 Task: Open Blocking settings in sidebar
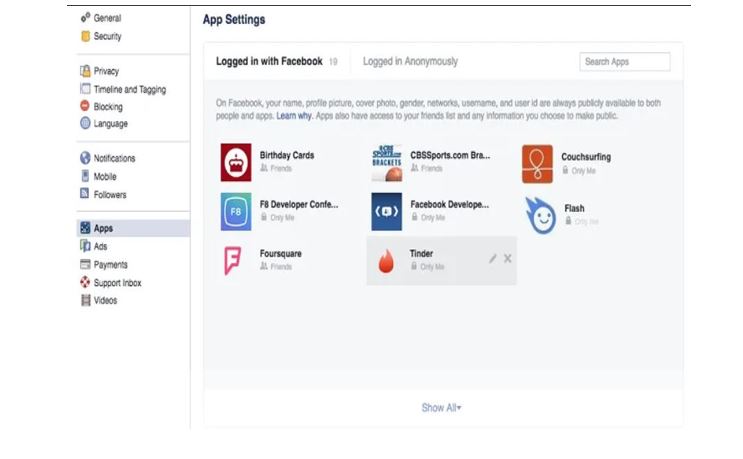click(x=108, y=106)
